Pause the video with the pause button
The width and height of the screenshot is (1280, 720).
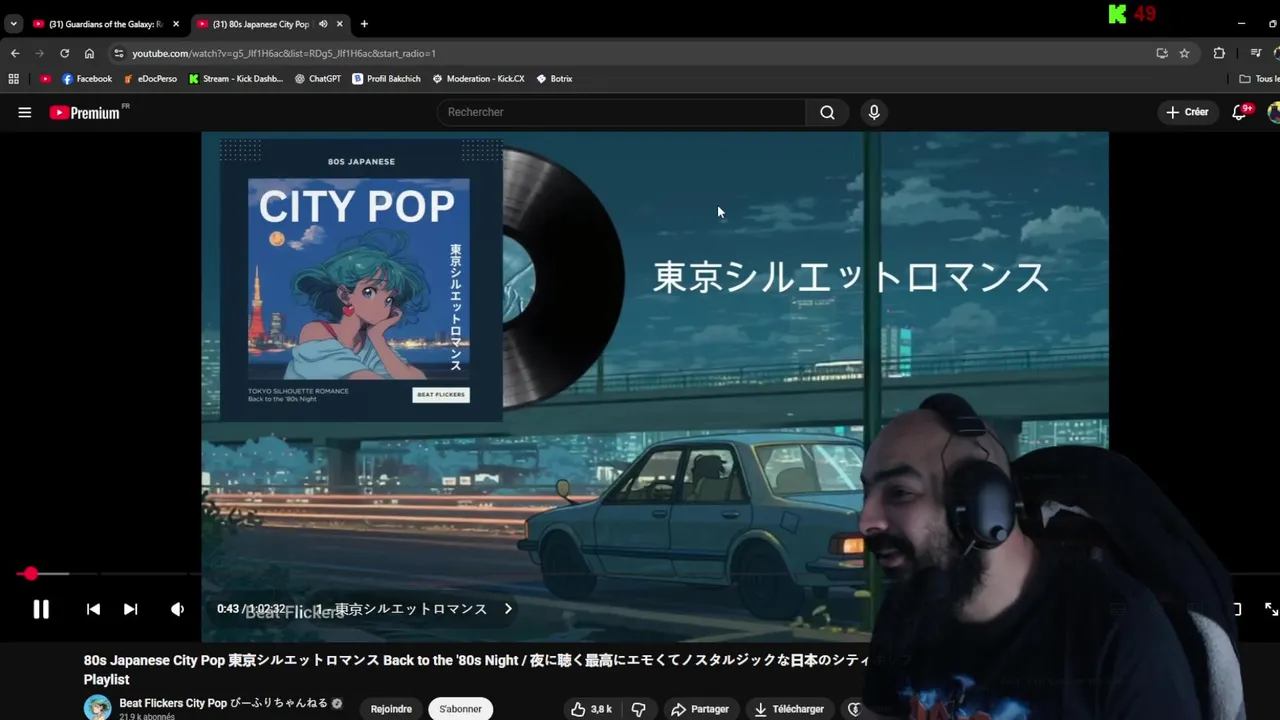click(41, 609)
